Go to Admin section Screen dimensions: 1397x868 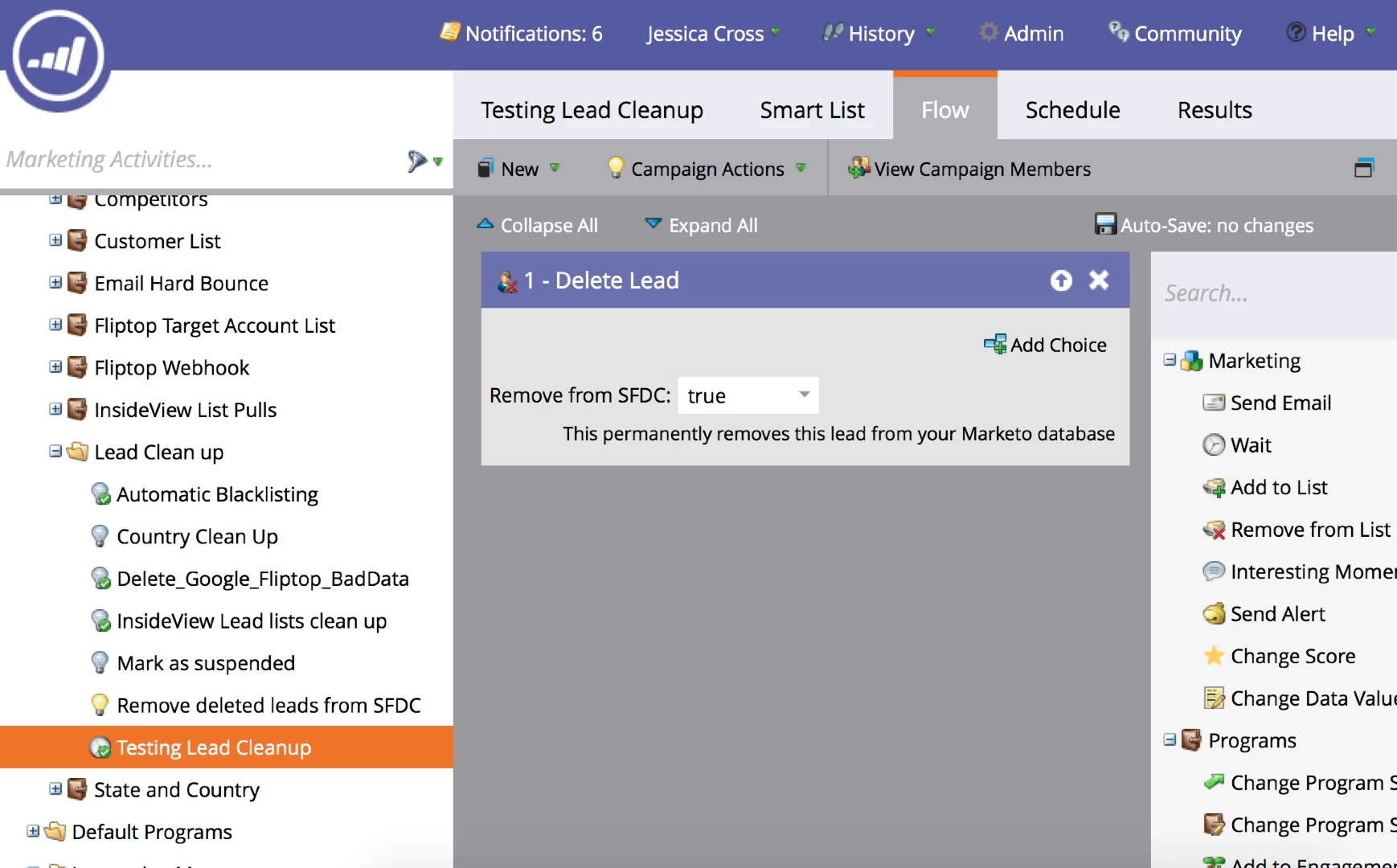(x=1022, y=34)
